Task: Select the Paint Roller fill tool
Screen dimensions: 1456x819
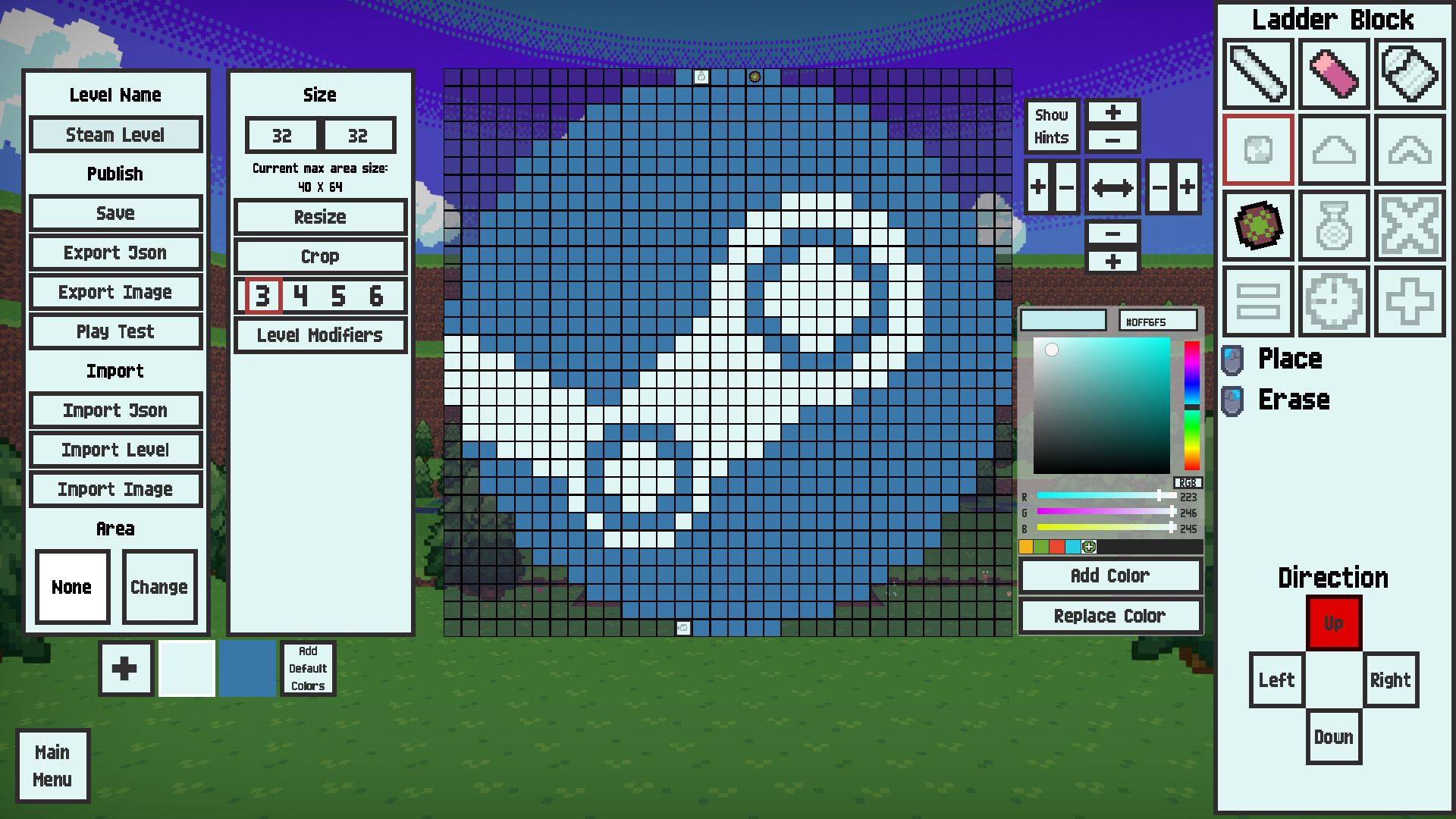Action: coord(1409,74)
